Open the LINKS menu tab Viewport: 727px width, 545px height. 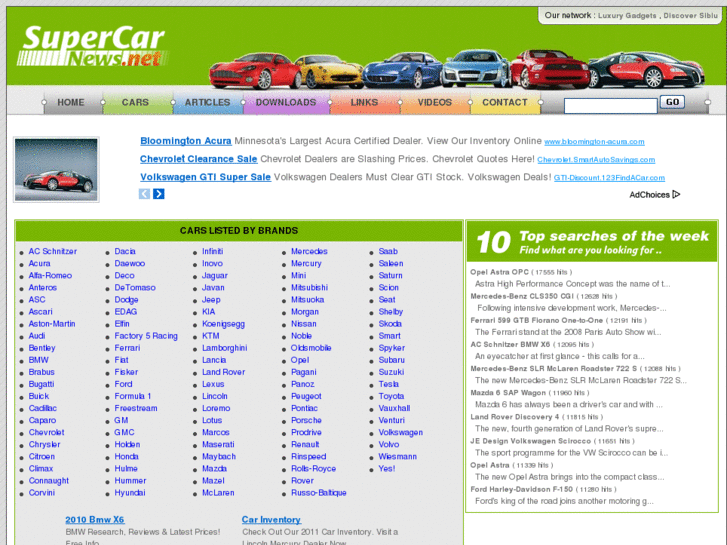[x=364, y=102]
